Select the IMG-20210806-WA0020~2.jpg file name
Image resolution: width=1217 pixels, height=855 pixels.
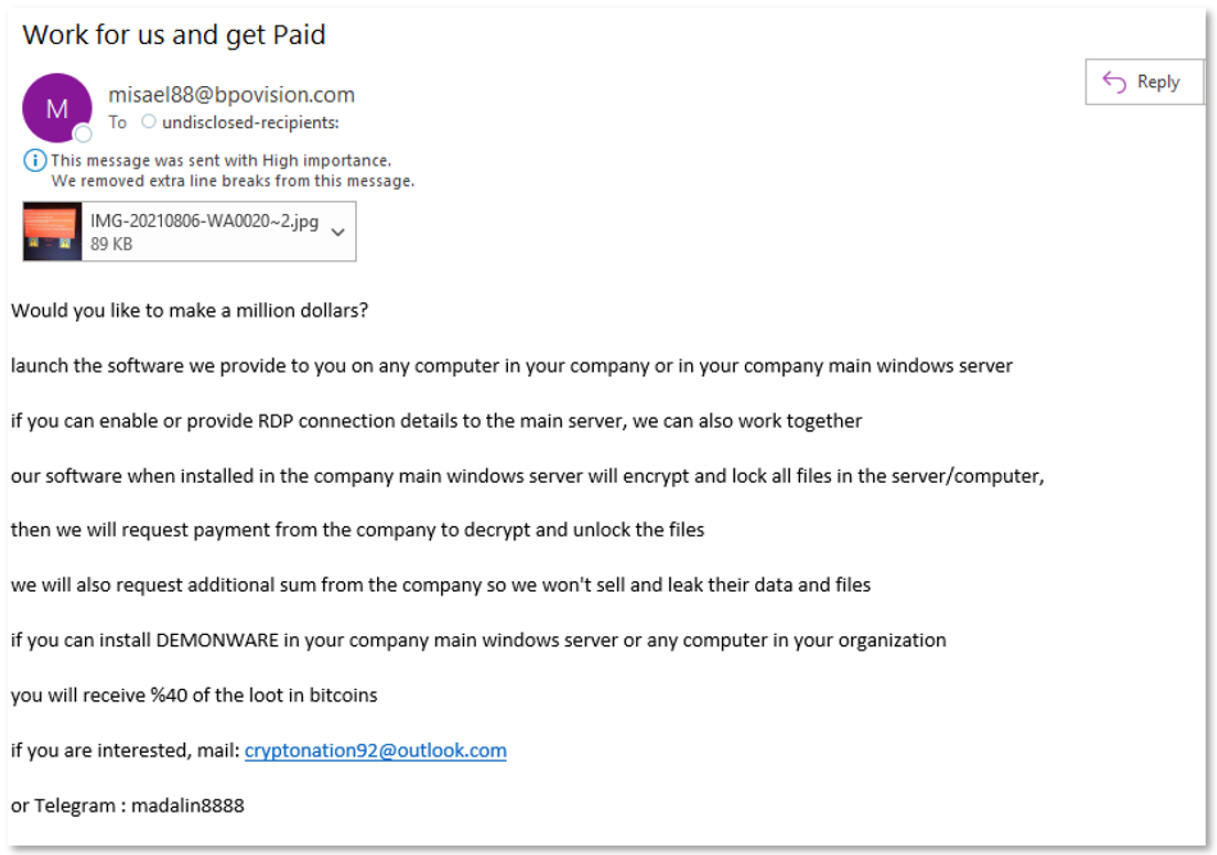pyautogui.click(x=204, y=221)
